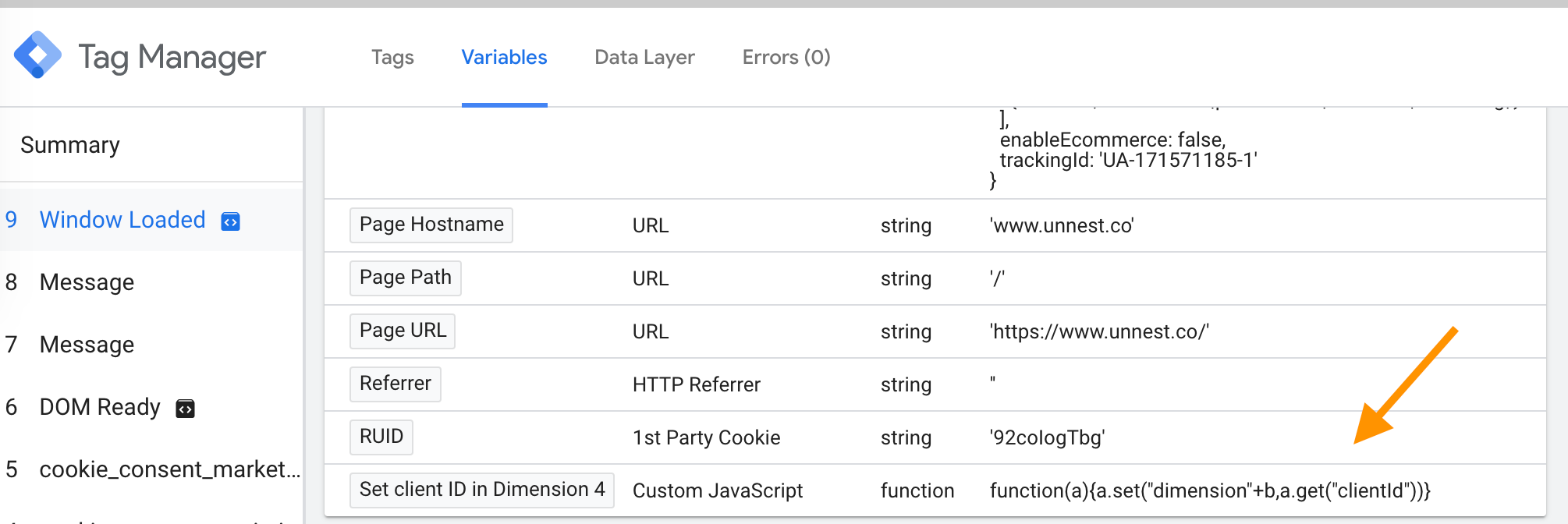1568x524 pixels.
Task: Select event 6 DOM Ready
Action: point(151,407)
